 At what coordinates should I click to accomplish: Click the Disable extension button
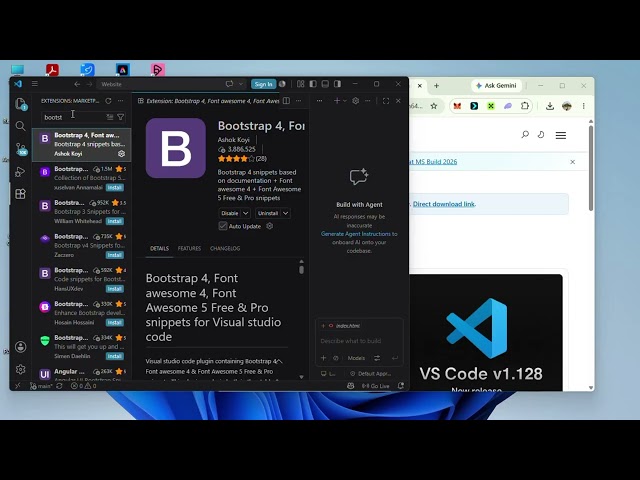click(x=230, y=213)
